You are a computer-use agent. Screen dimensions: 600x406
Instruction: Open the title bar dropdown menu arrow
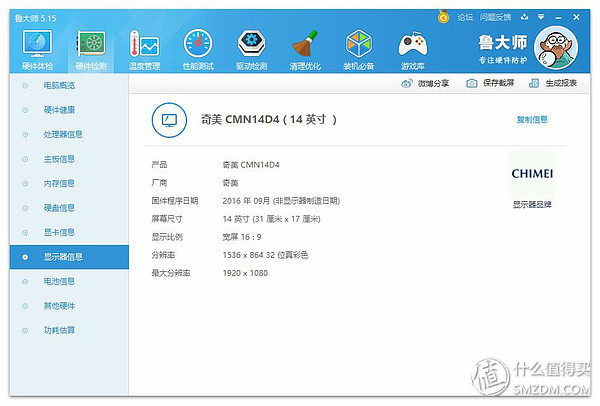541,17
